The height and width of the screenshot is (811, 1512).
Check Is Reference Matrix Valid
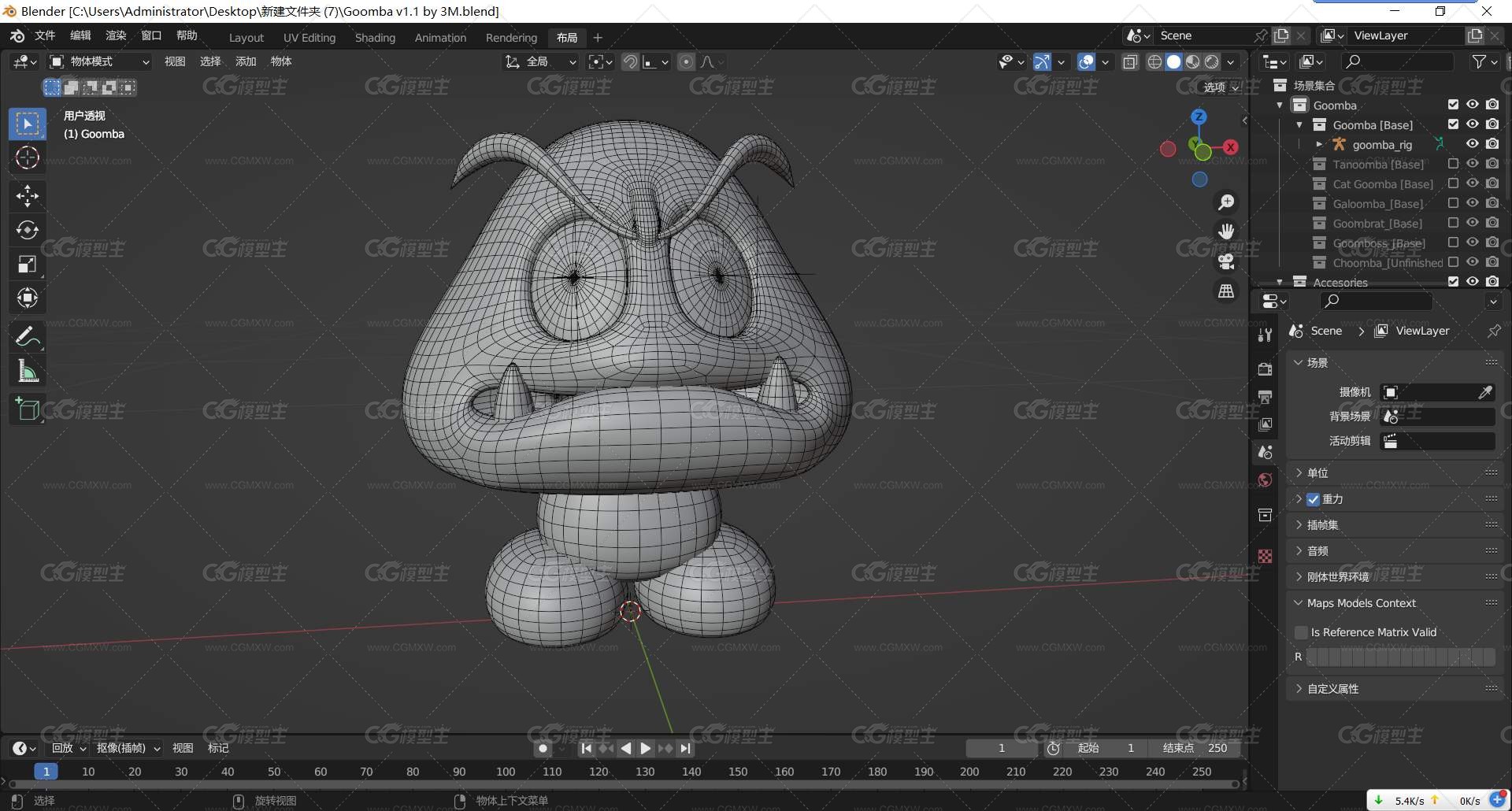pos(1301,632)
